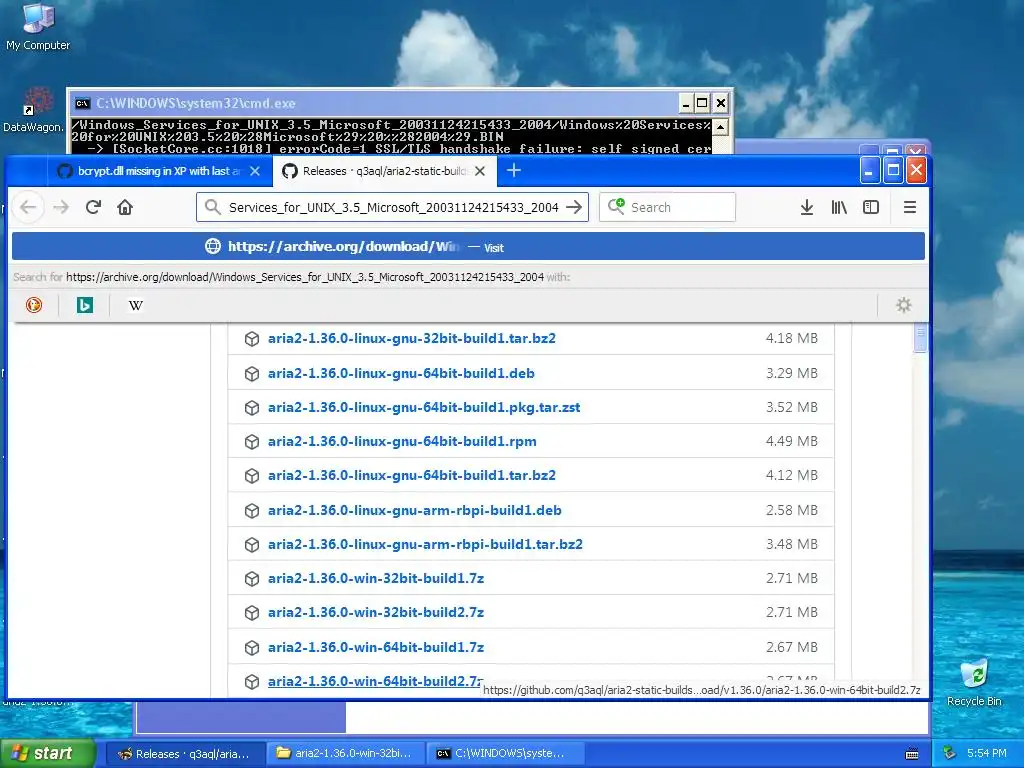Download aria2-1.36.0-win-64bit-build2.7z

point(376,681)
